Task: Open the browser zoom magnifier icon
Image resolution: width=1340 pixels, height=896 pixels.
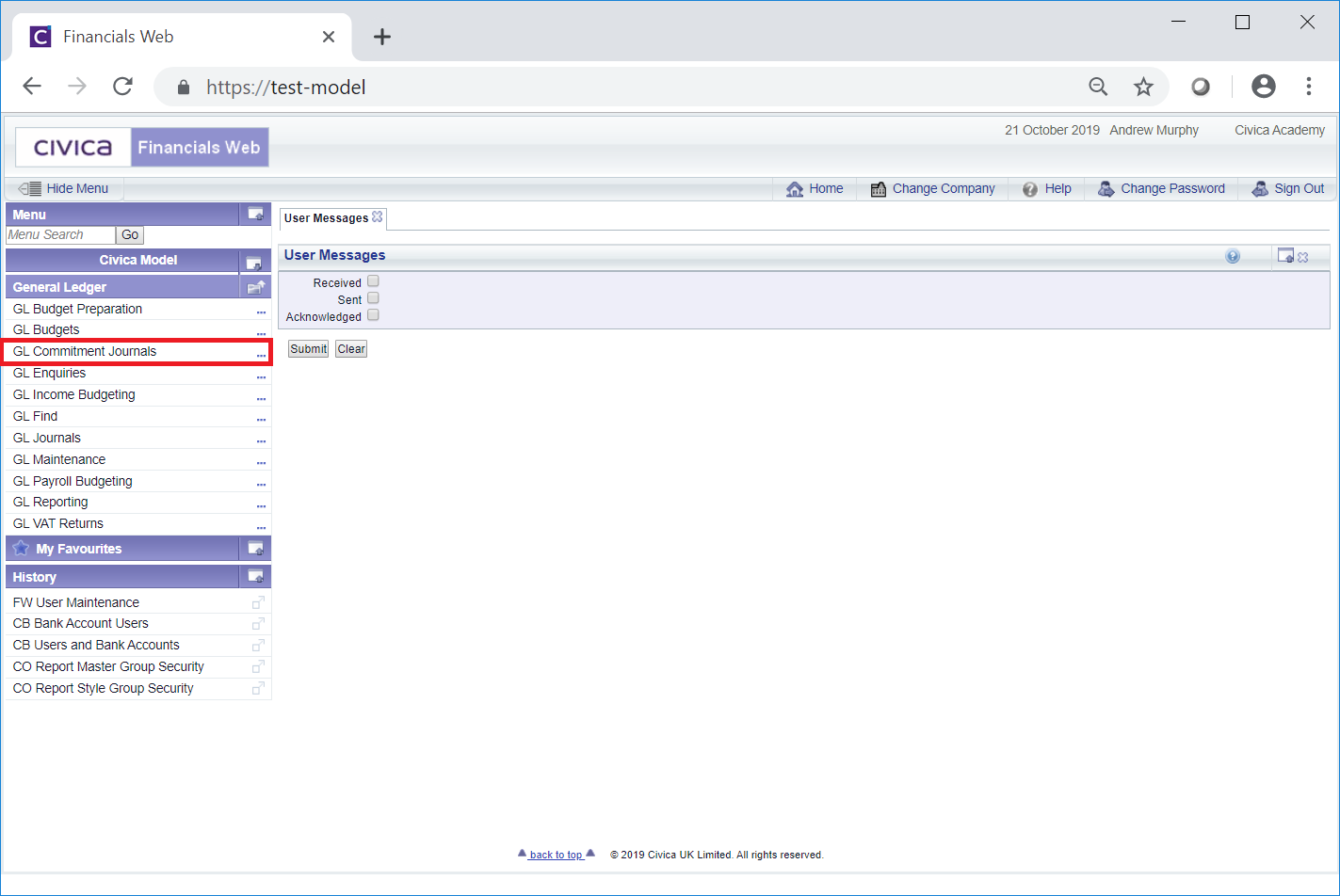Action: pos(1098,87)
